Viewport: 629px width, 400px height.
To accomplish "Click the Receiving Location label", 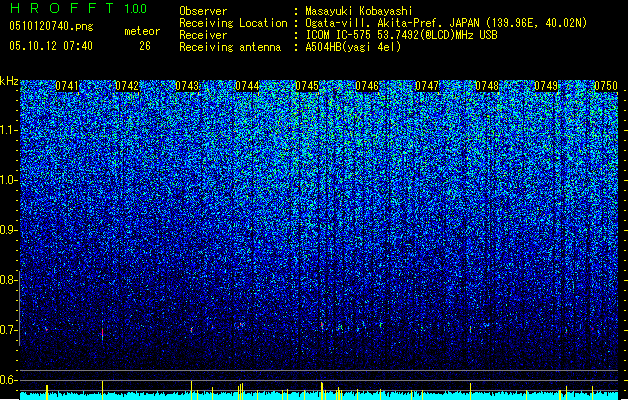I will click(x=233, y=23).
